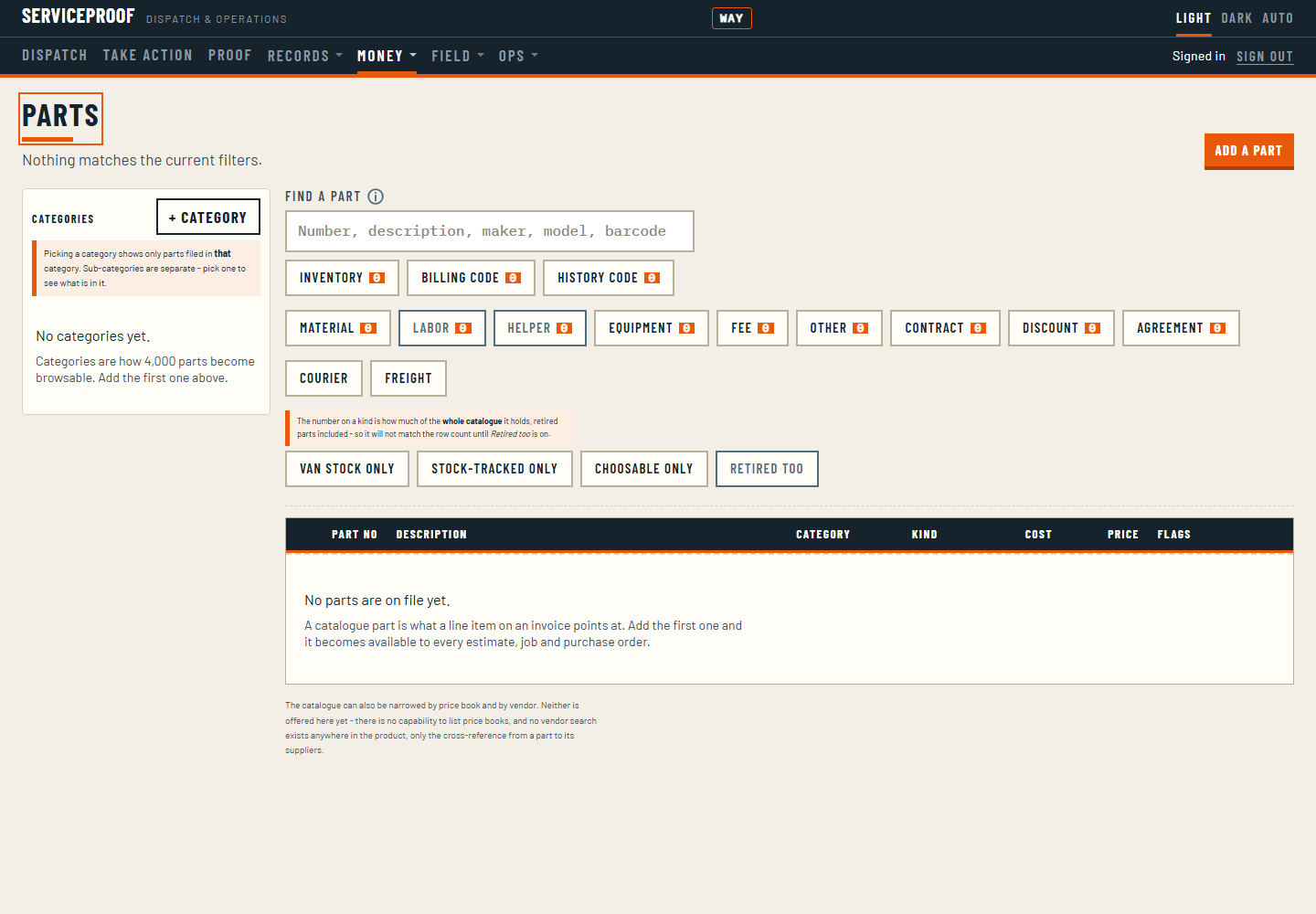Viewport: 1316px width, 914px height.
Task: Enable Stock-Tracked Only filter
Action: point(494,469)
